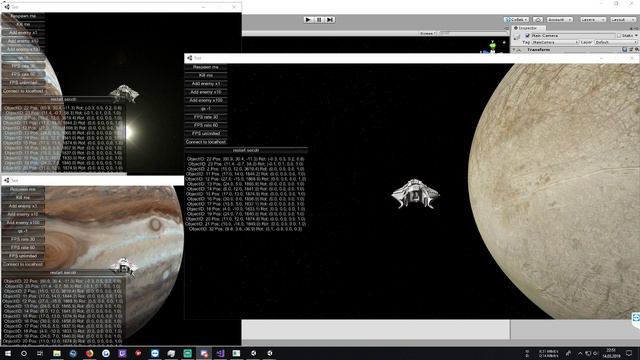
Task: Start Play mode in the Unity toolbar
Action: 308,20
